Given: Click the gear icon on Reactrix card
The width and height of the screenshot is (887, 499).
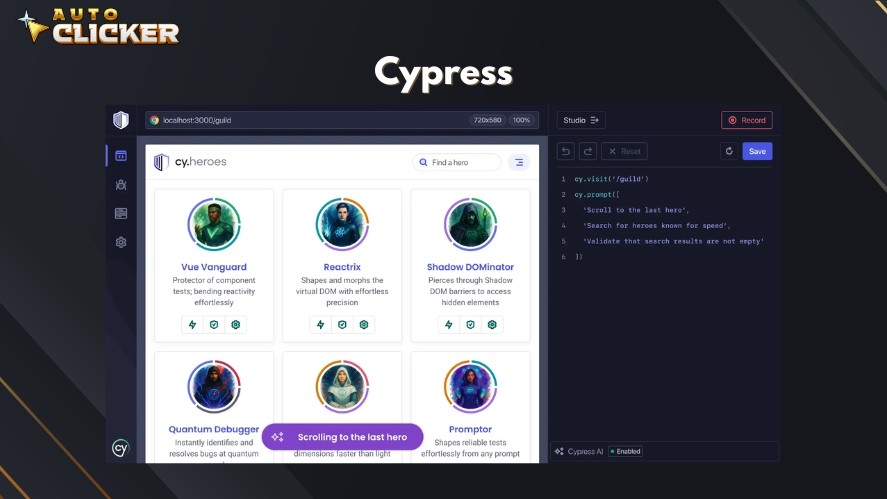Looking at the screenshot, I should point(364,325).
